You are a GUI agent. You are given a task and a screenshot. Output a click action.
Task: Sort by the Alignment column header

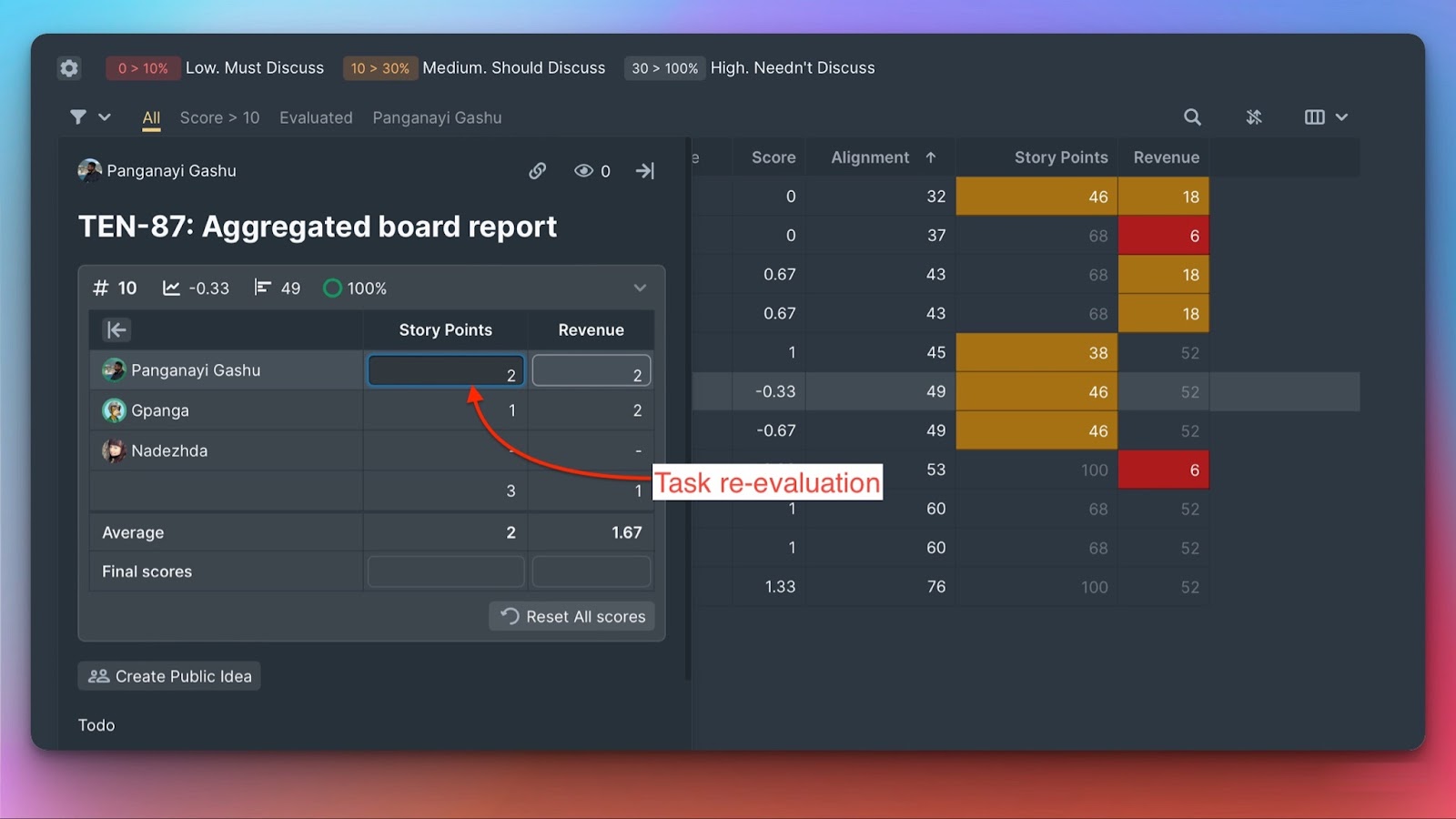pyautogui.click(x=870, y=157)
